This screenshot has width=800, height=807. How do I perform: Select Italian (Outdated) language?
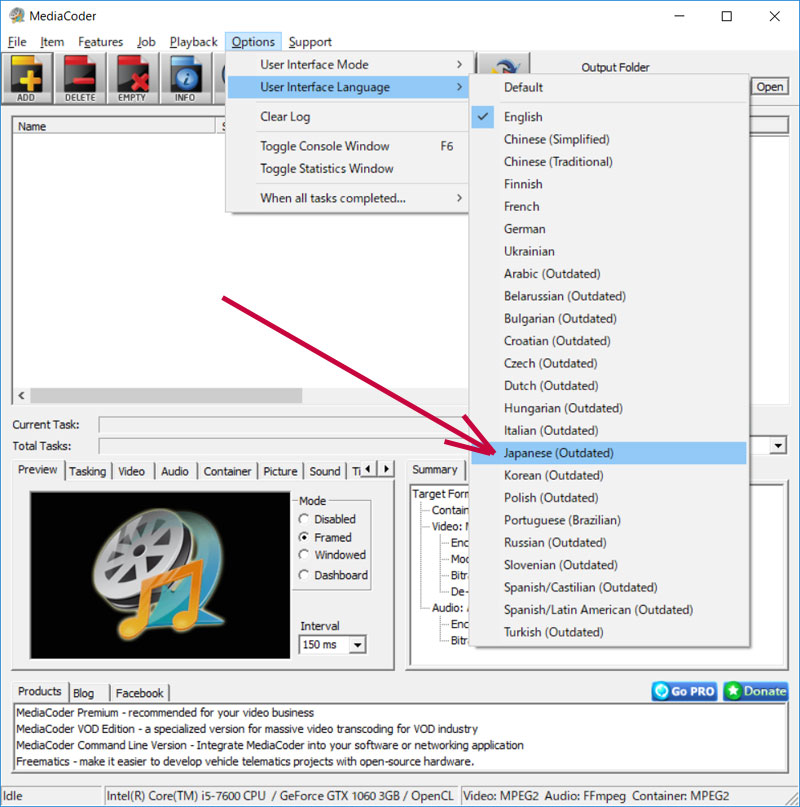coord(608,430)
